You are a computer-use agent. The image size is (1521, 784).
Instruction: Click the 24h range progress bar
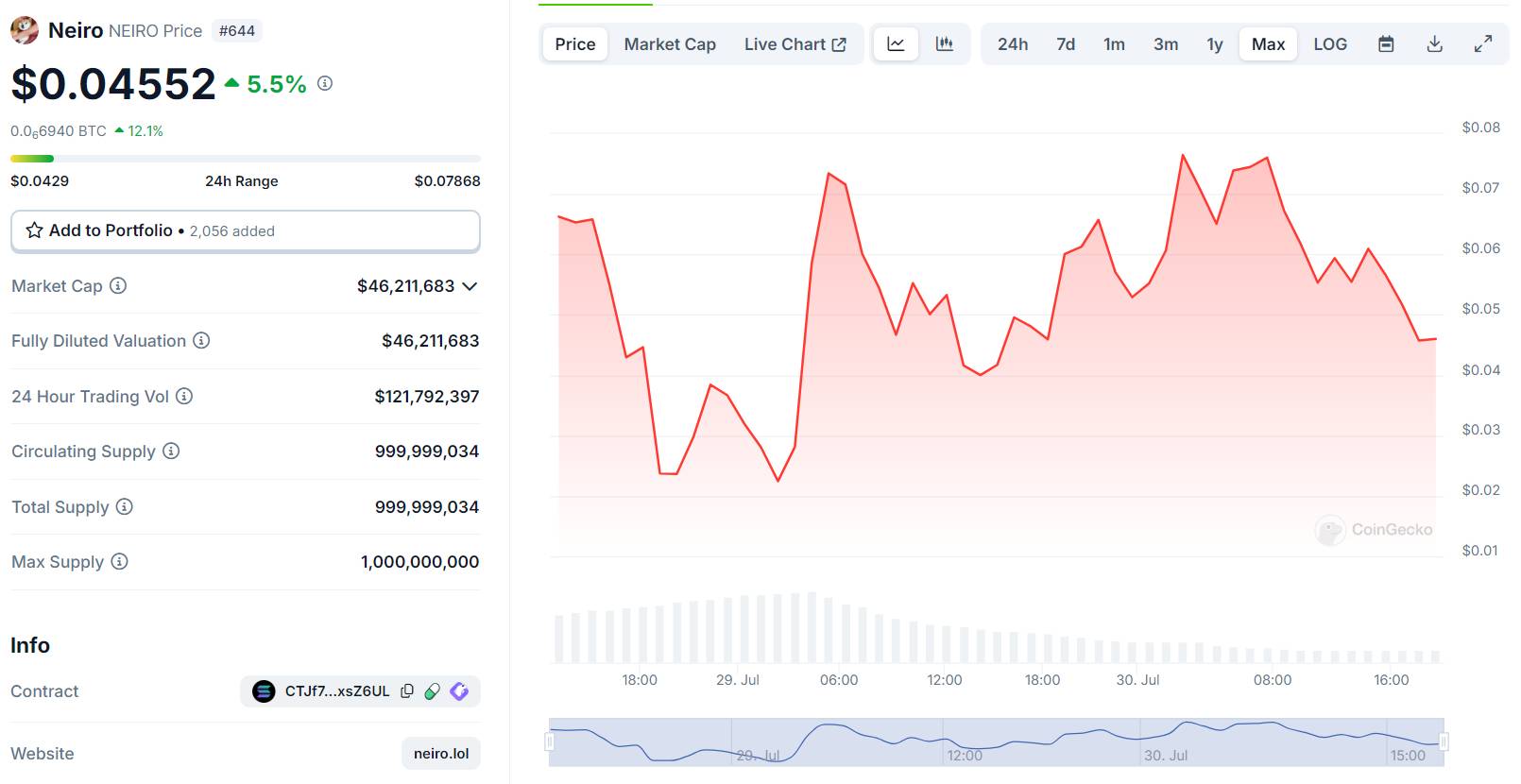[x=246, y=159]
